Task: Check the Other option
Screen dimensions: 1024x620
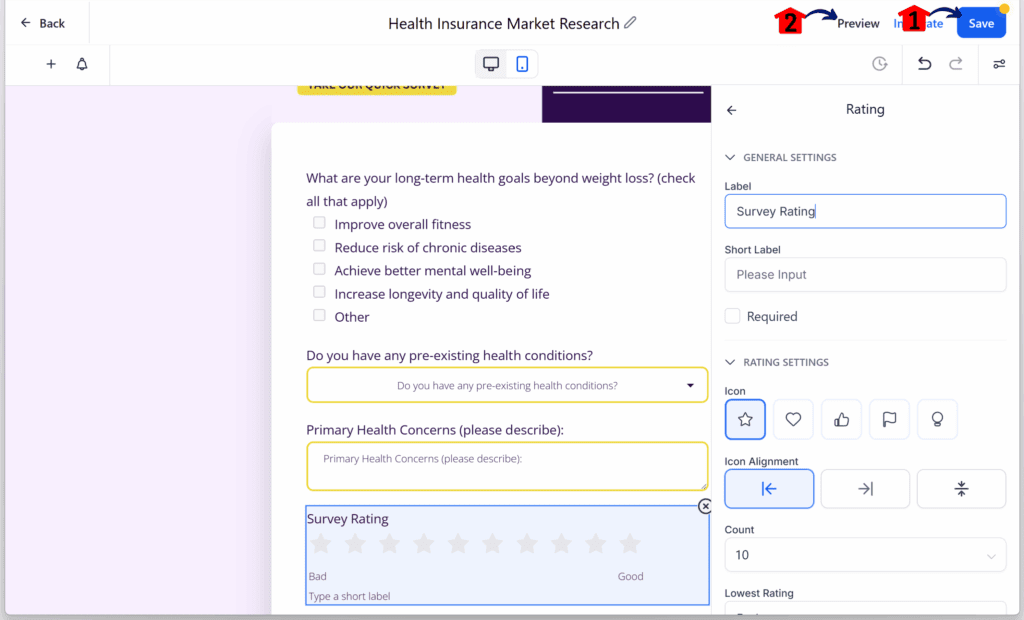Action: (319, 316)
